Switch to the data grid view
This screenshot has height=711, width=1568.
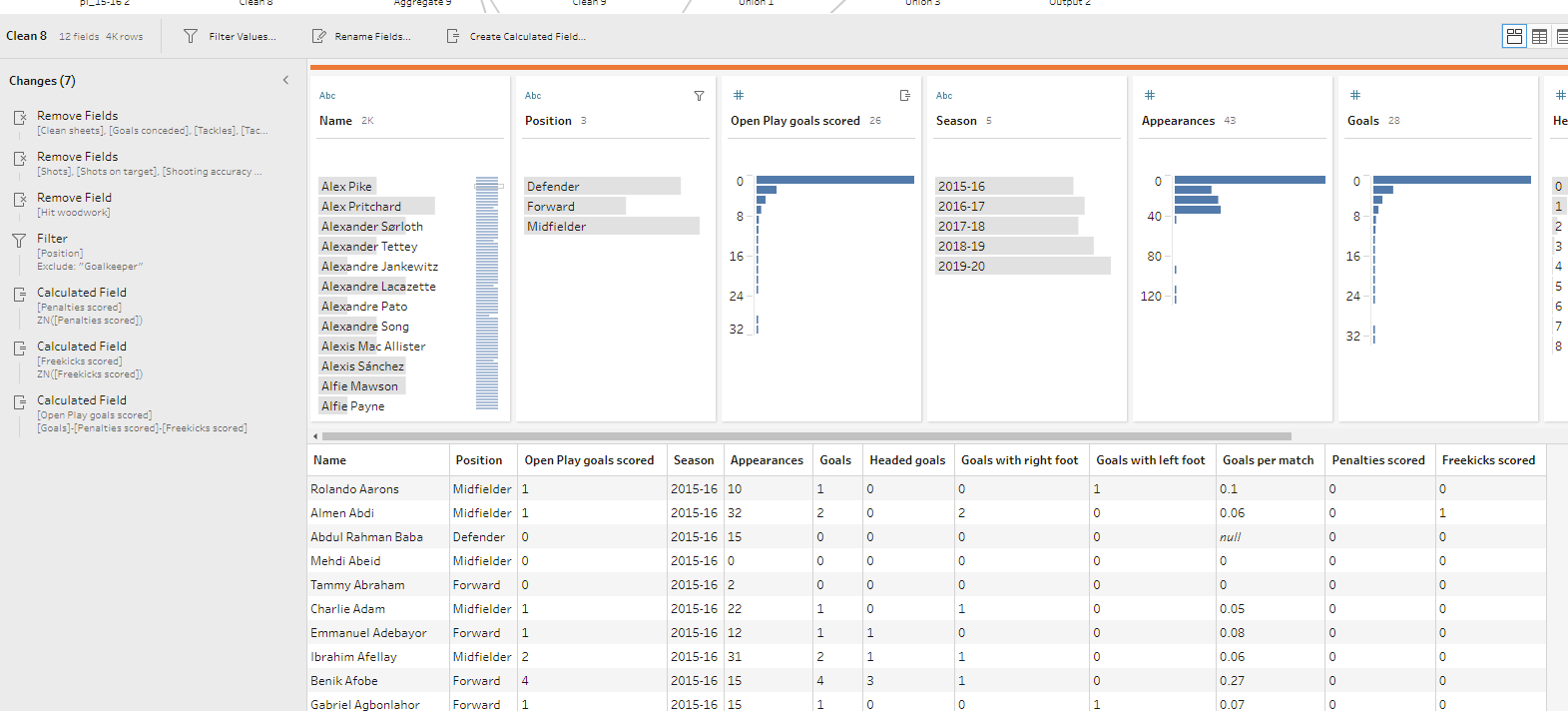(x=1540, y=36)
